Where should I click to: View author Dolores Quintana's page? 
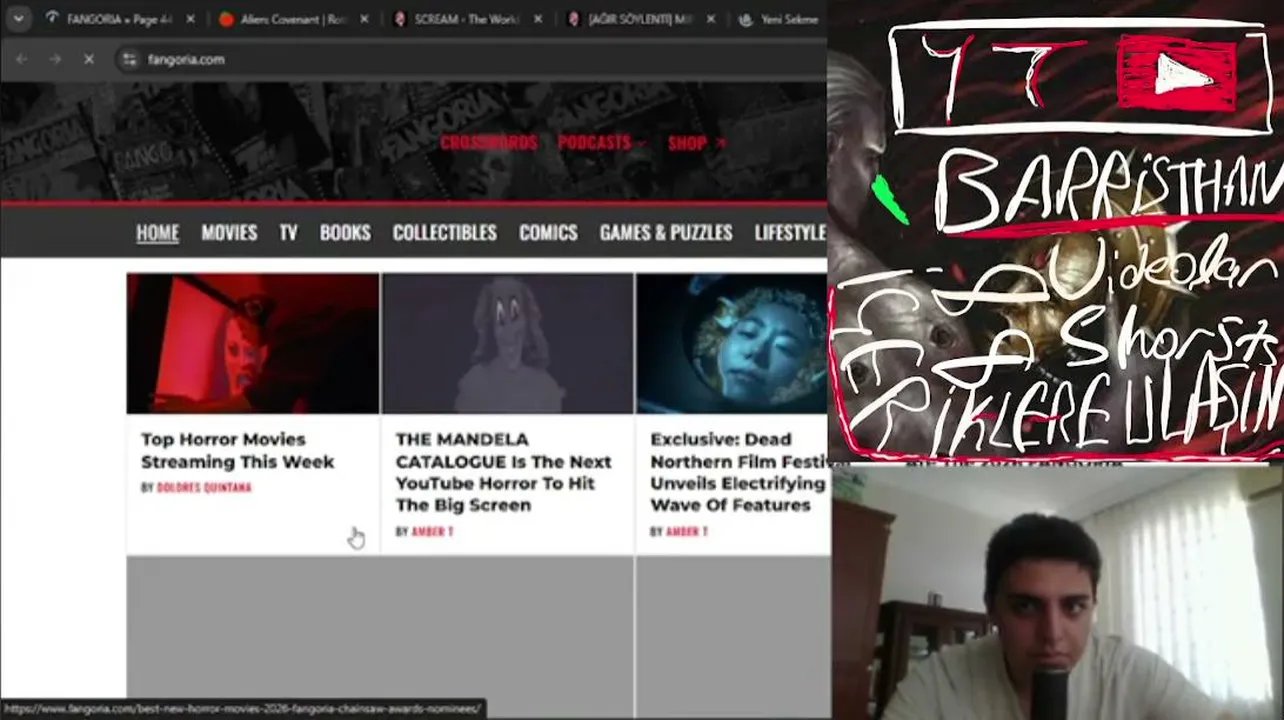click(x=204, y=488)
